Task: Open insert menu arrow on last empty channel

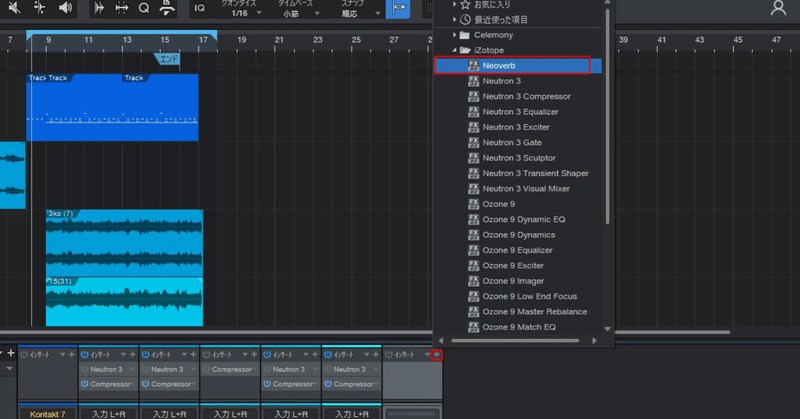Action: (427, 355)
